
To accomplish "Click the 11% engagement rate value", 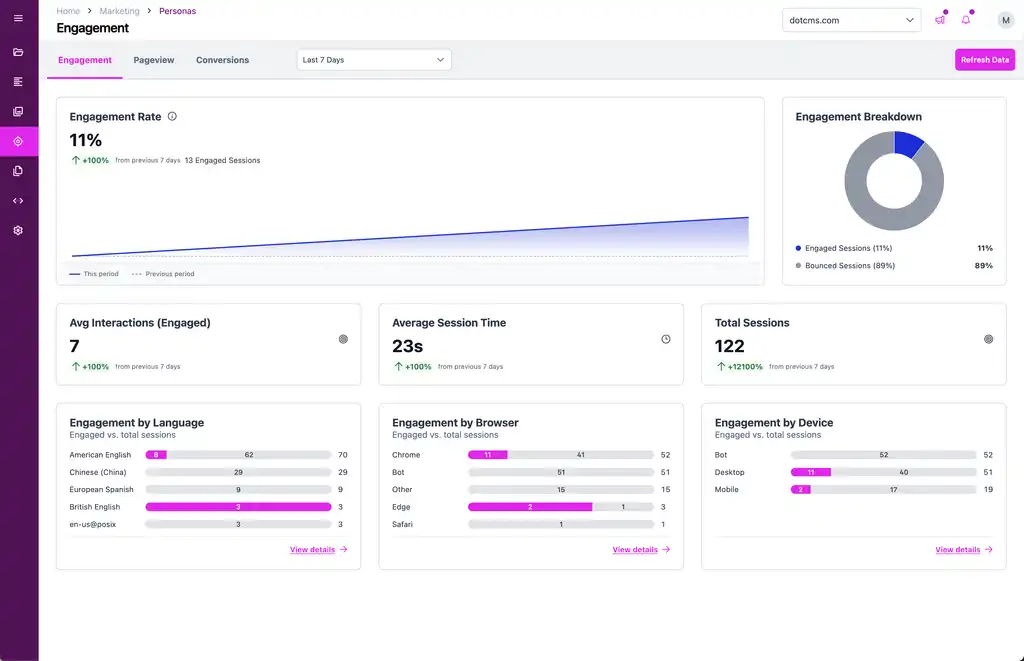I will pyautogui.click(x=86, y=140).
